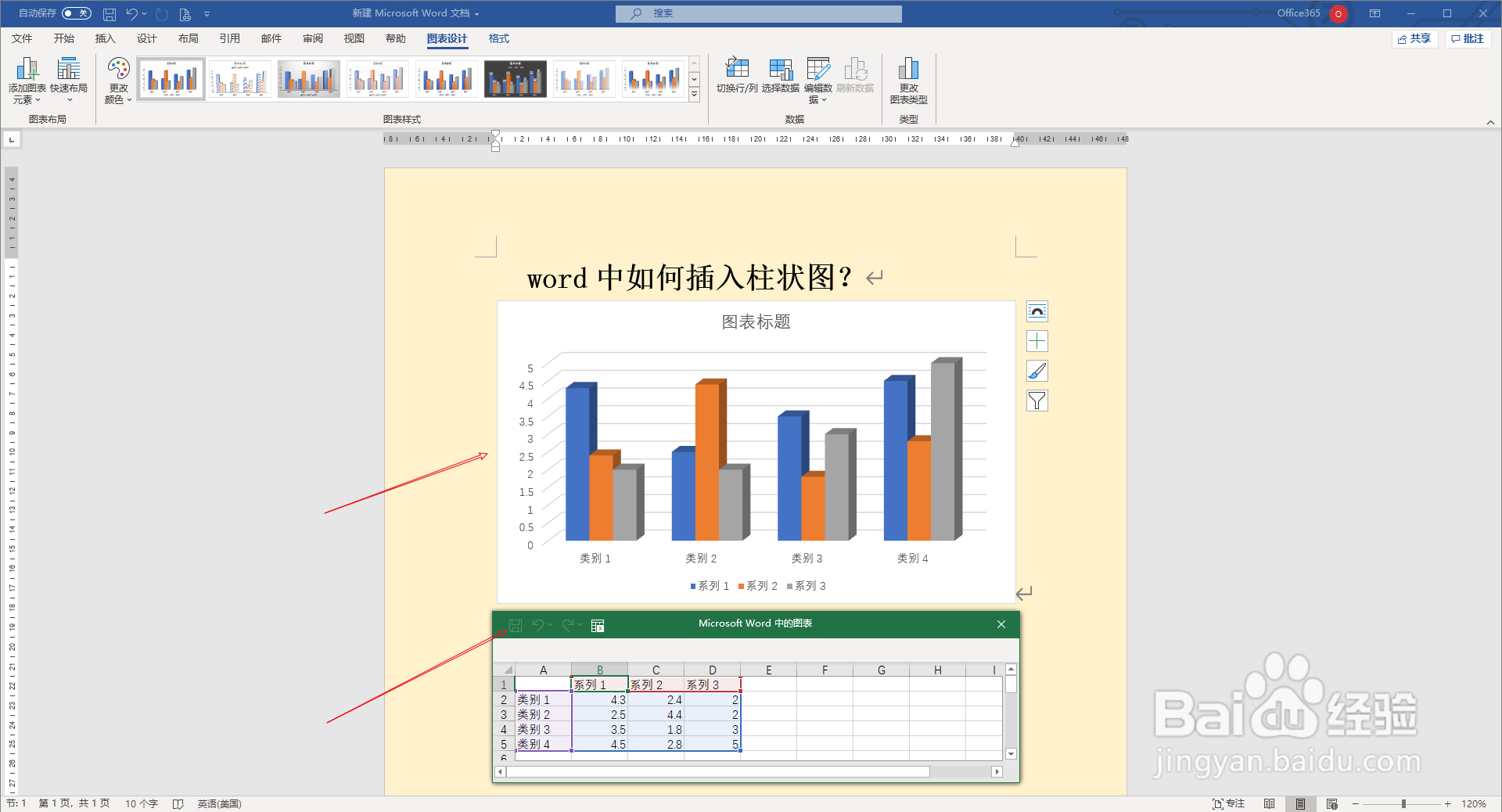Close the Microsoft Word 中的图表 window
This screenshot has height=812, width=1502.
[x=1001, y=624]
